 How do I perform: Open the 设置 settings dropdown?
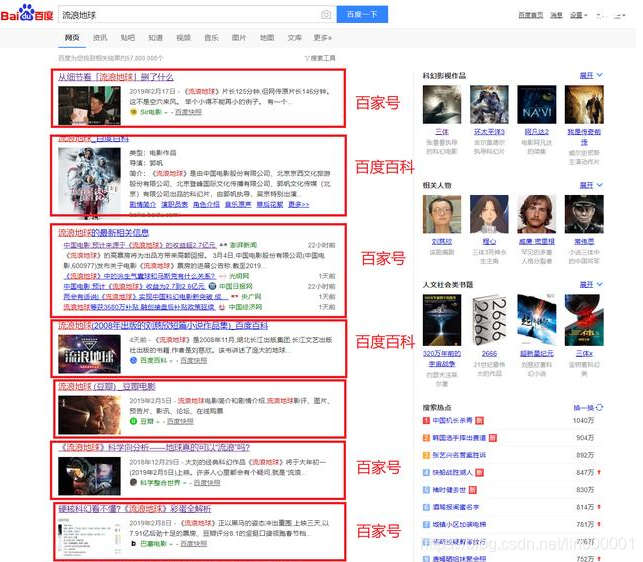click(578, 15)
